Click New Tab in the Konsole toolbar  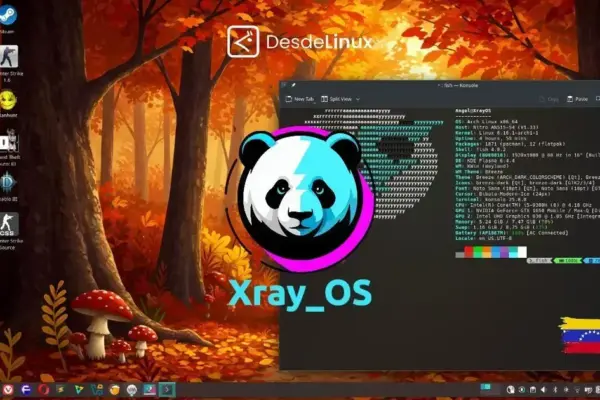pos(300,99)
